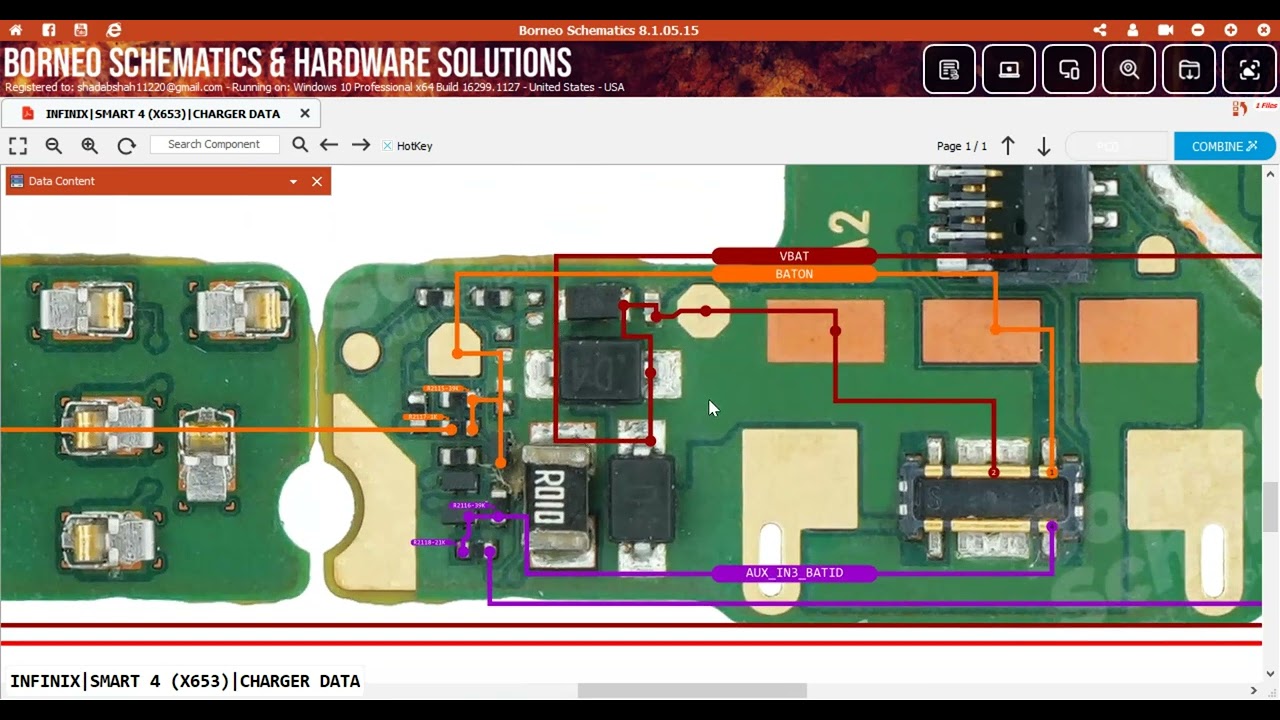The height and width of the screenshot is (720, 1280).
Task: Click the AUX_IN3_BATID net label
Action: pyautogui.click(x=794, y=573)
